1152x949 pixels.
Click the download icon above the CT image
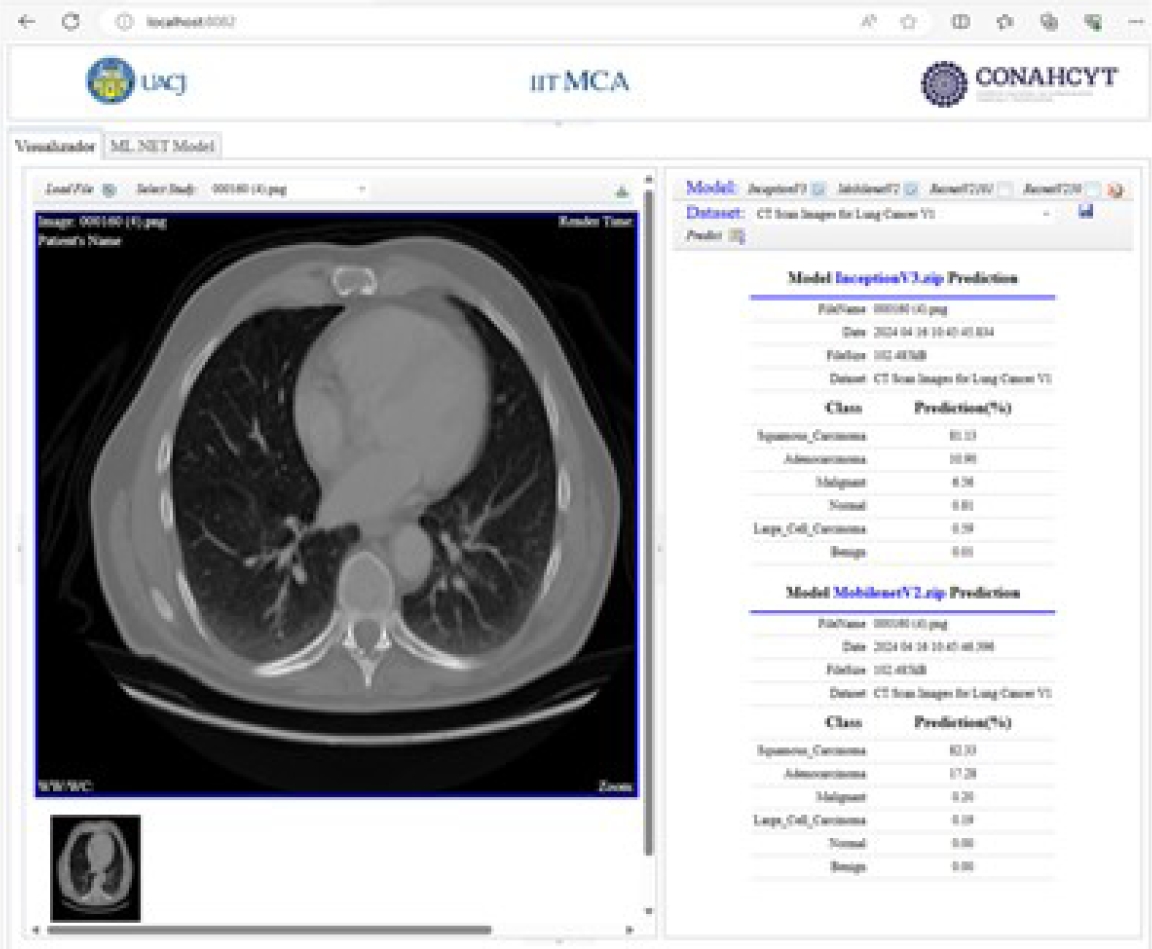[622, 191]
